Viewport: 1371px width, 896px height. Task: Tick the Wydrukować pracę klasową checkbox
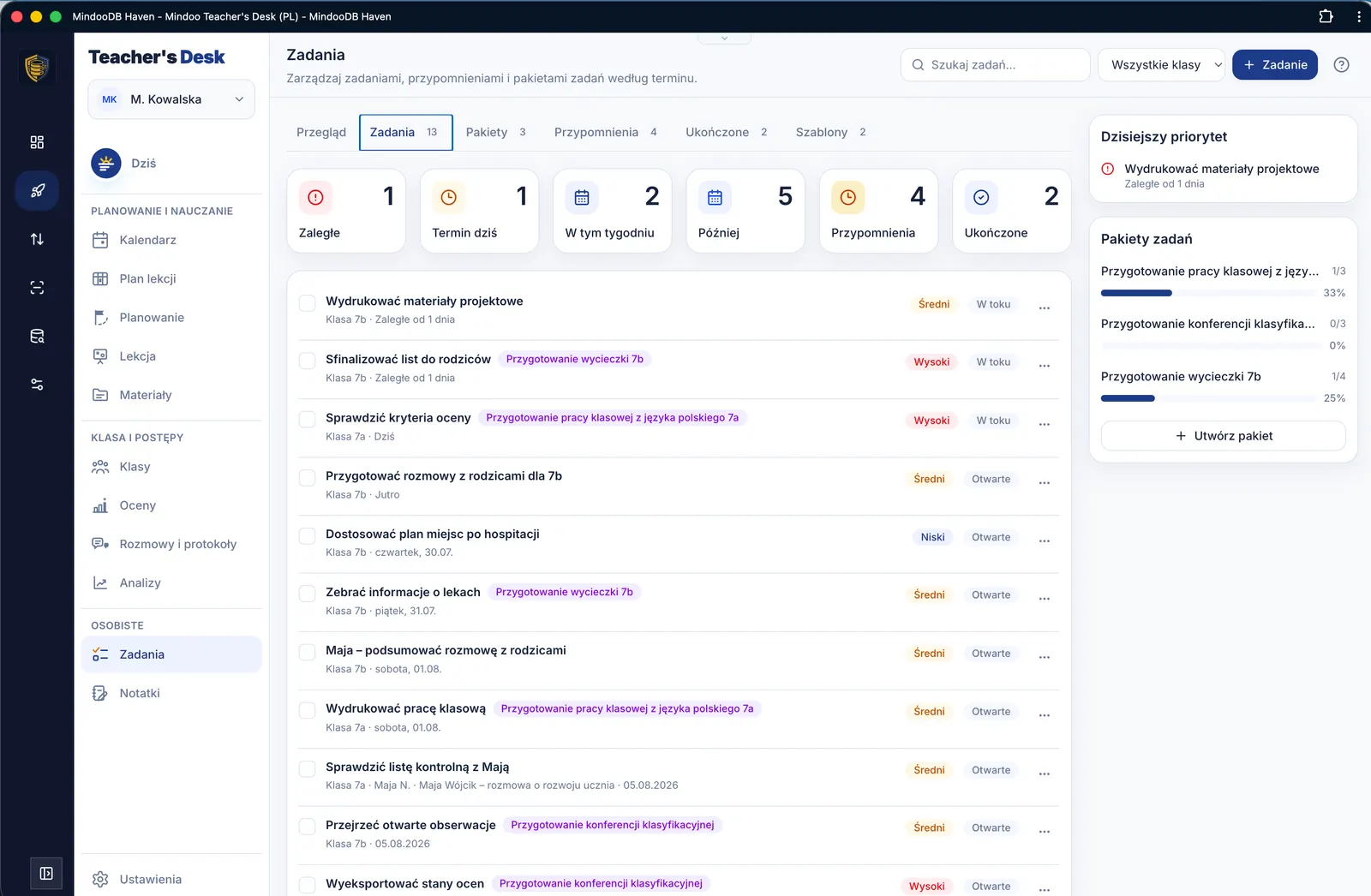point(307,710)
